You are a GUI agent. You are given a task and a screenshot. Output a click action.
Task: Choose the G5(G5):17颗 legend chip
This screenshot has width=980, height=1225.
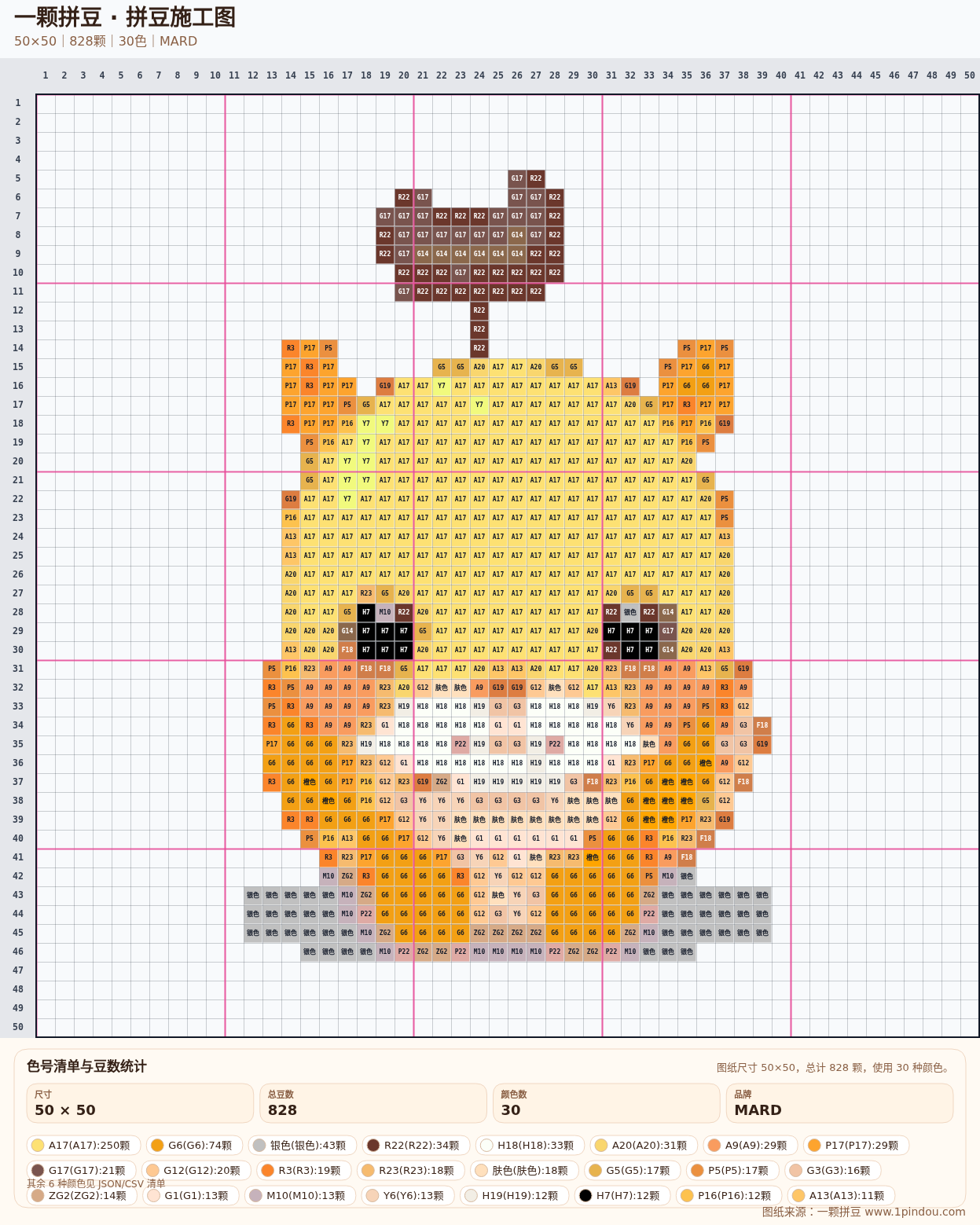[633, 1170]
